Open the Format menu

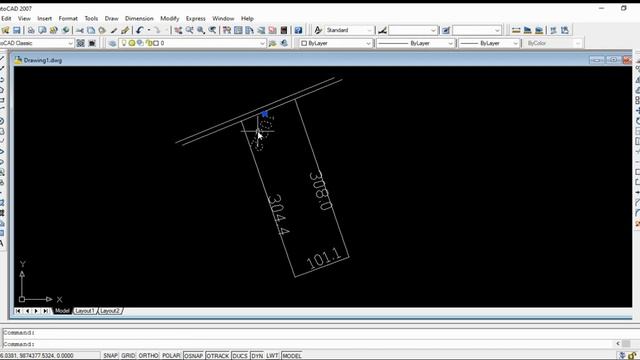(68, 18)
